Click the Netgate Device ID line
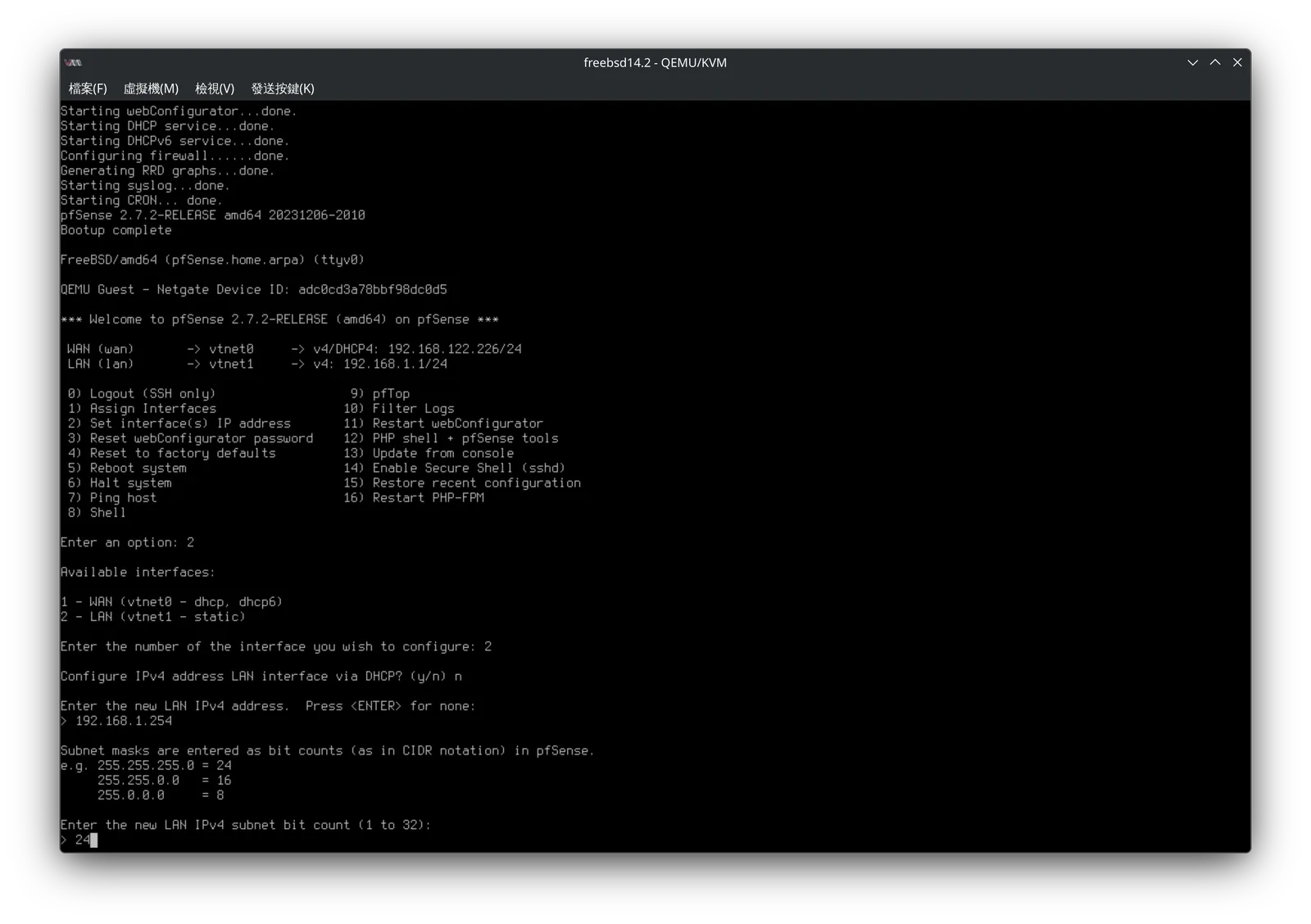 (254, 290)
